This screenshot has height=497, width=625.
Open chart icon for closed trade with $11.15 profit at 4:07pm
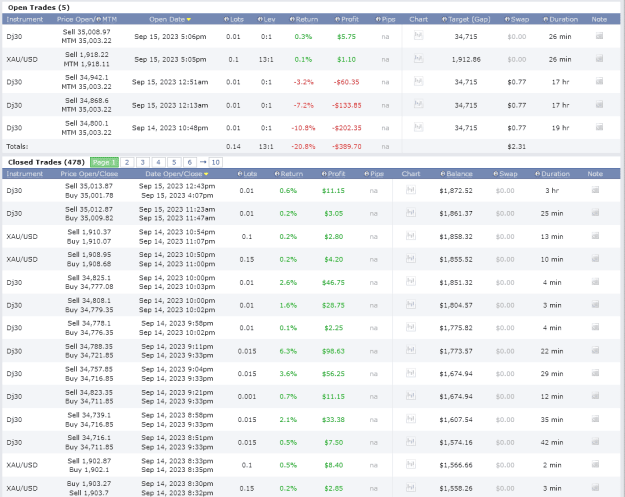(x=411, y=190)
